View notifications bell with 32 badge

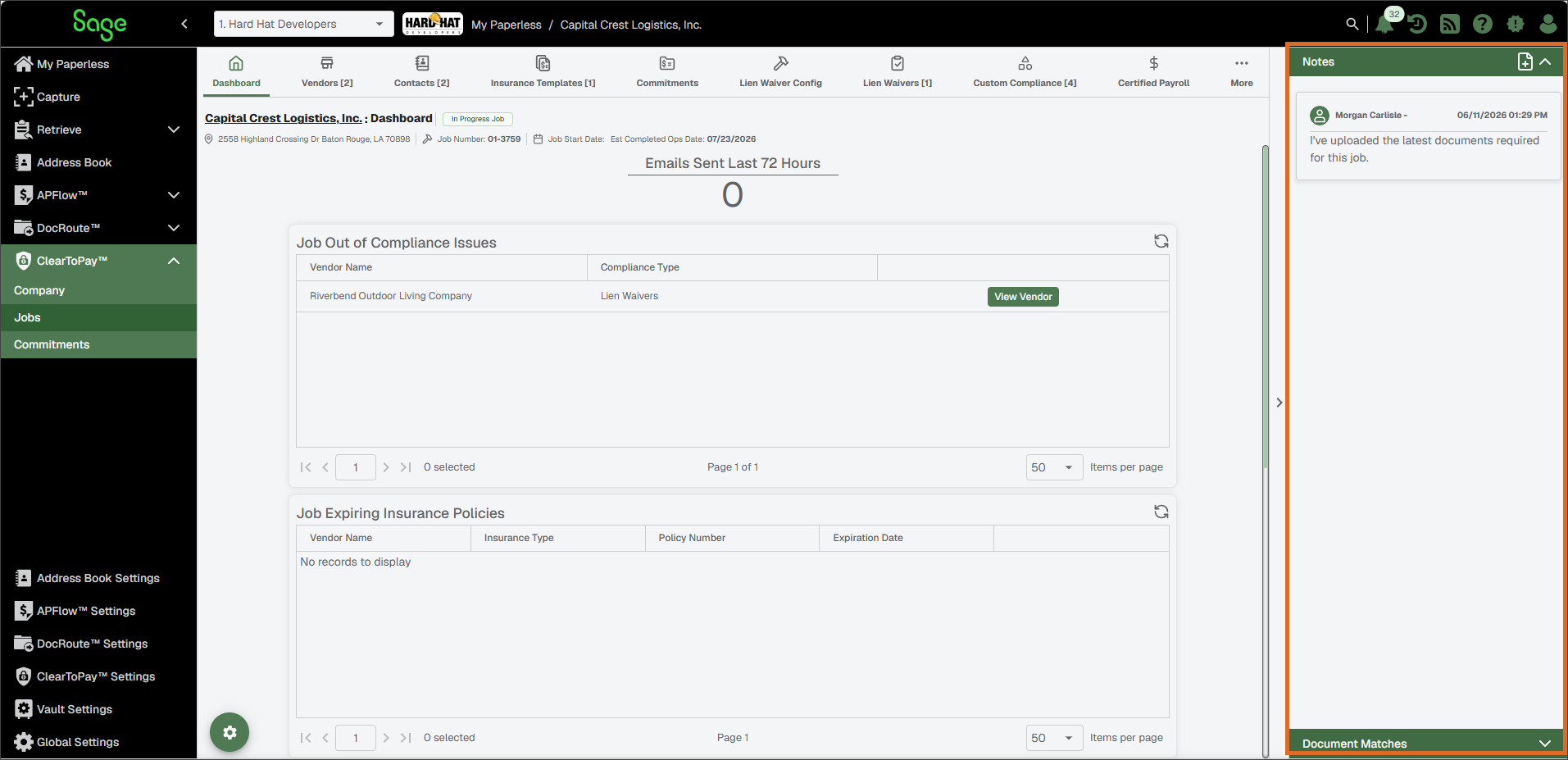point(1385,24)
